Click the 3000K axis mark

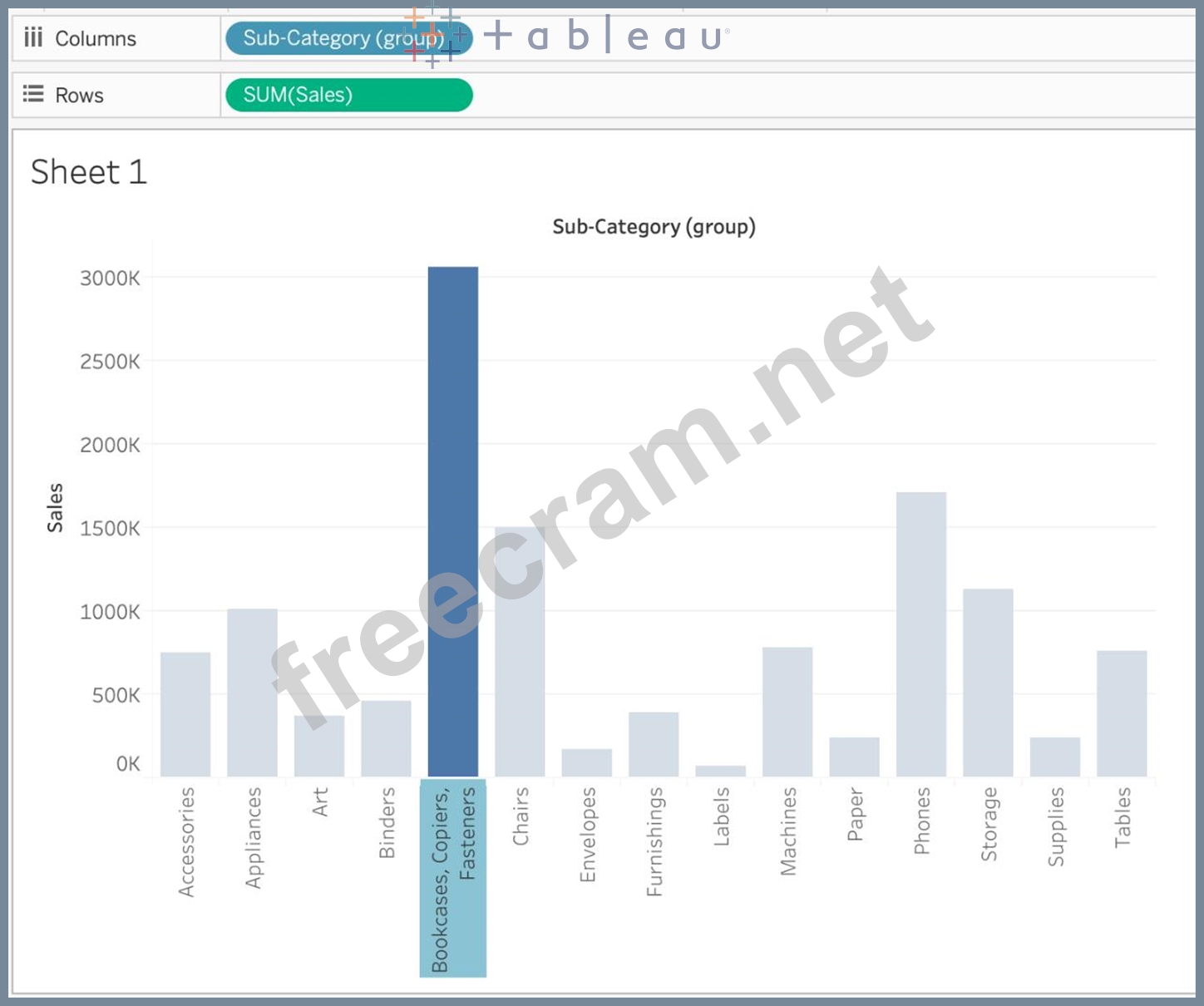pos(109,279)
